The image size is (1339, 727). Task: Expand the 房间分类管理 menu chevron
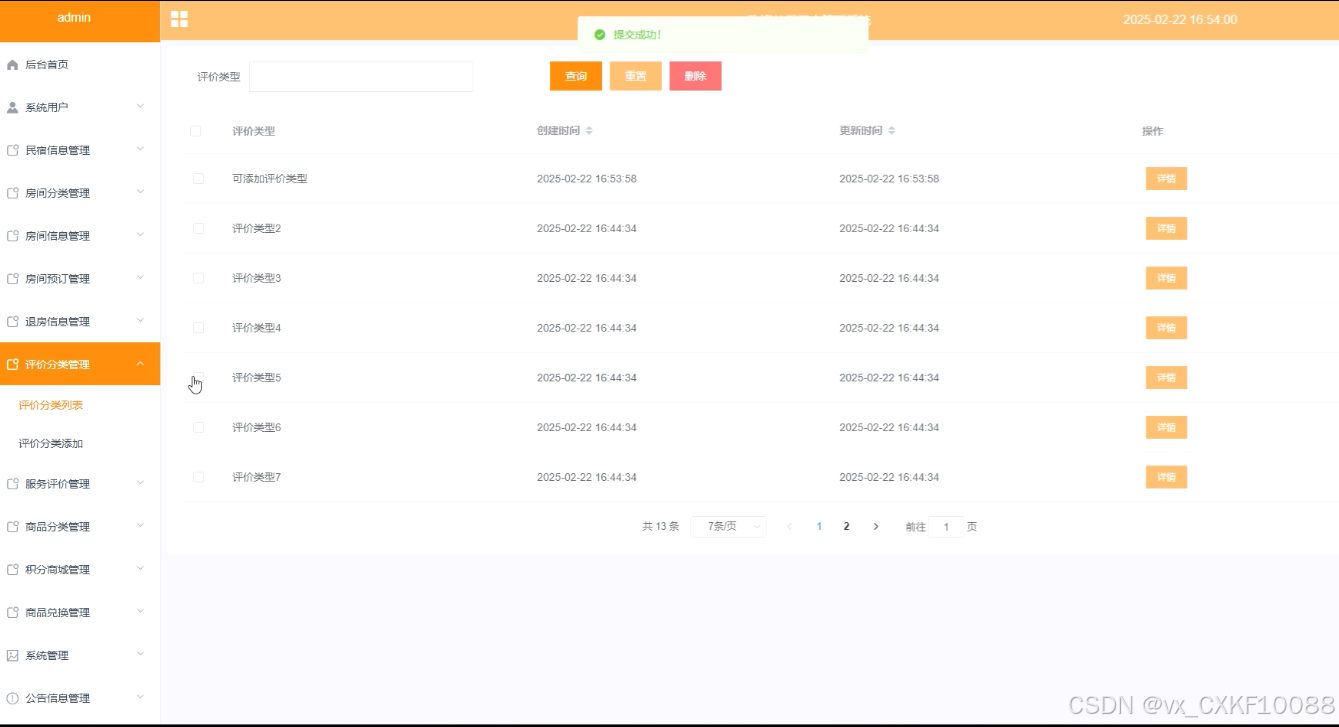[x=140, y=192]
